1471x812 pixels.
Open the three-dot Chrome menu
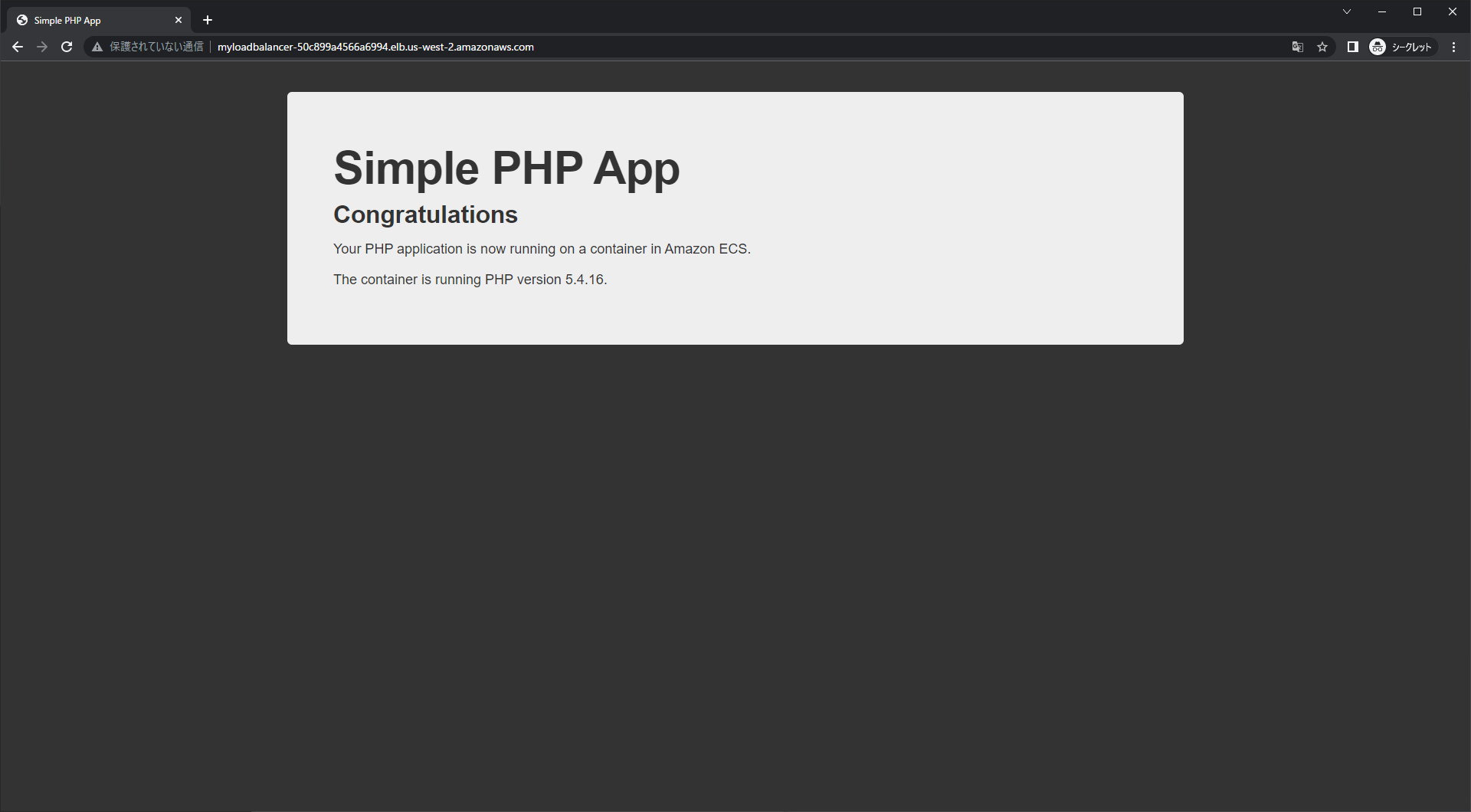(1454, 47)
